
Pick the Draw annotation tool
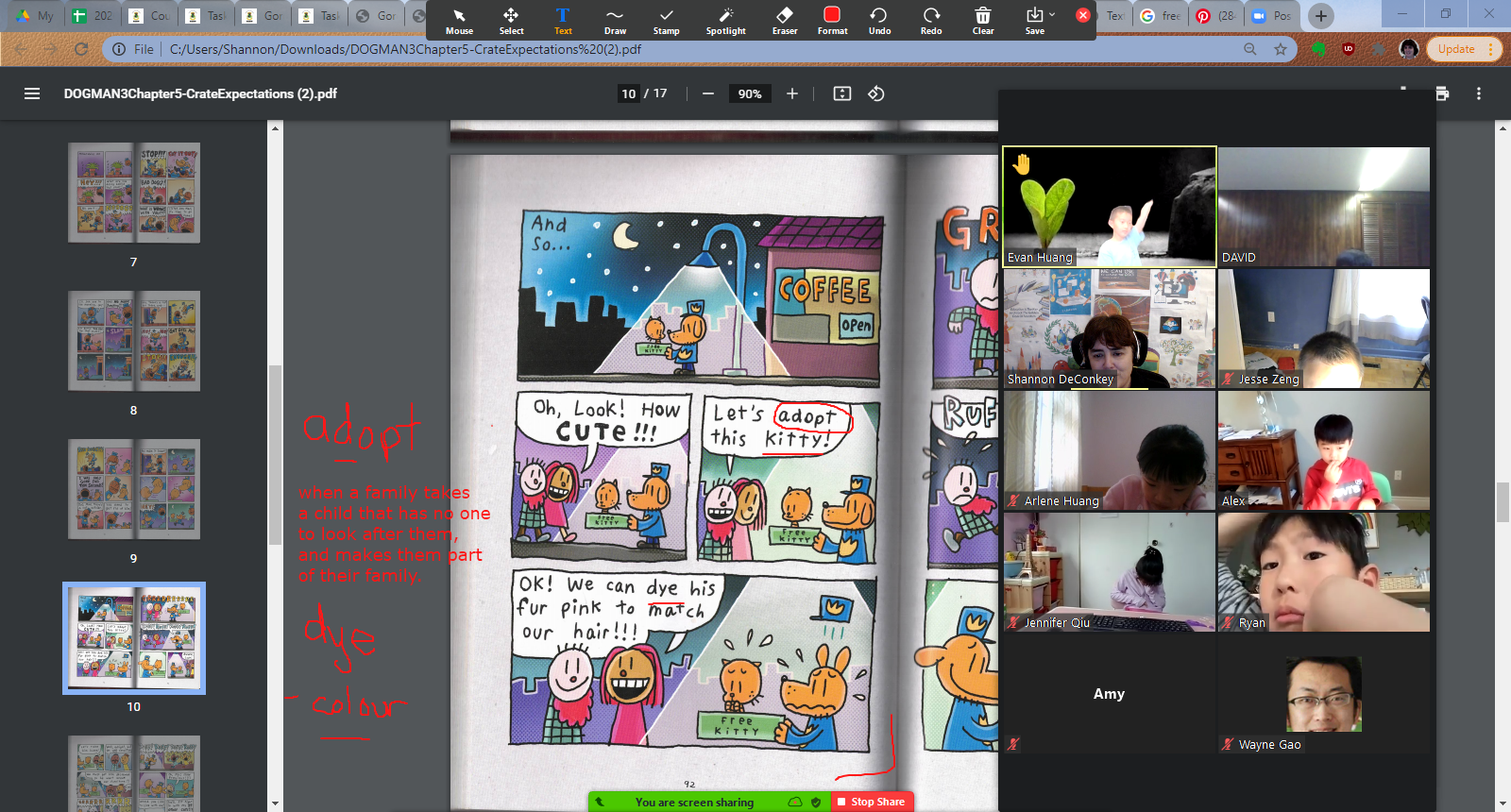point(615,21)
